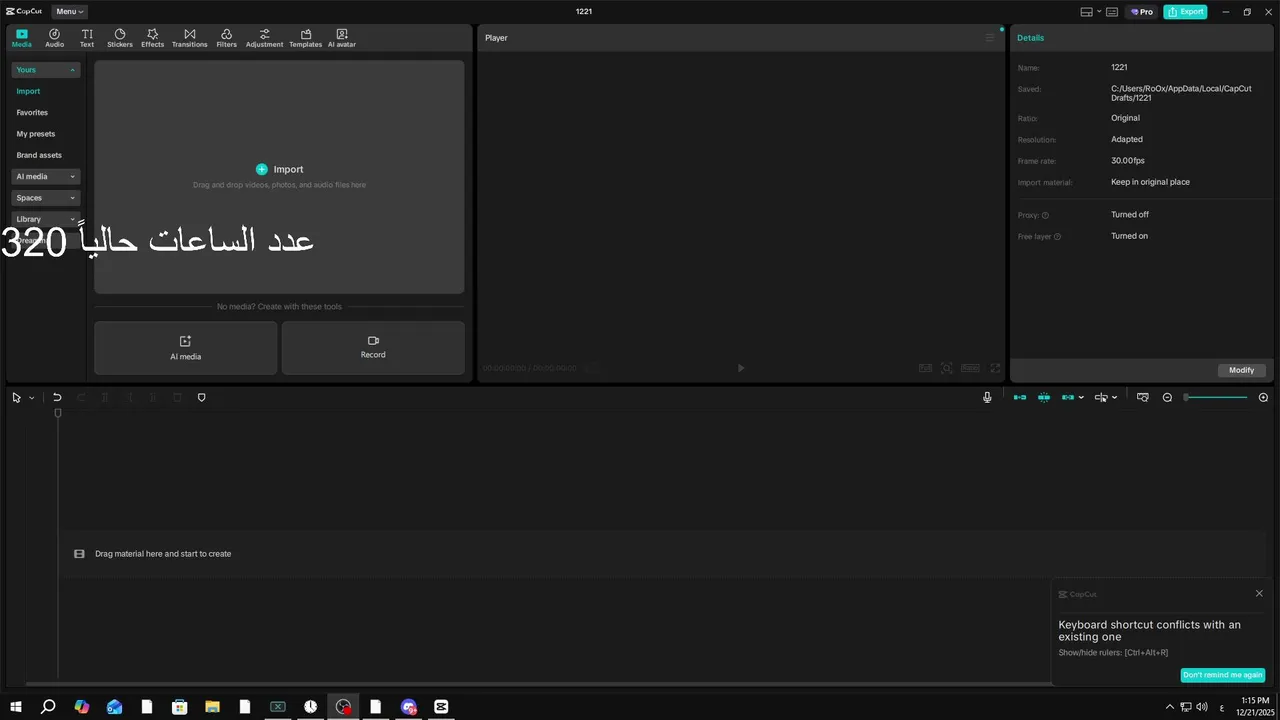Open the Templates tab
1280x720 pixels.
[x=305, y=38]
